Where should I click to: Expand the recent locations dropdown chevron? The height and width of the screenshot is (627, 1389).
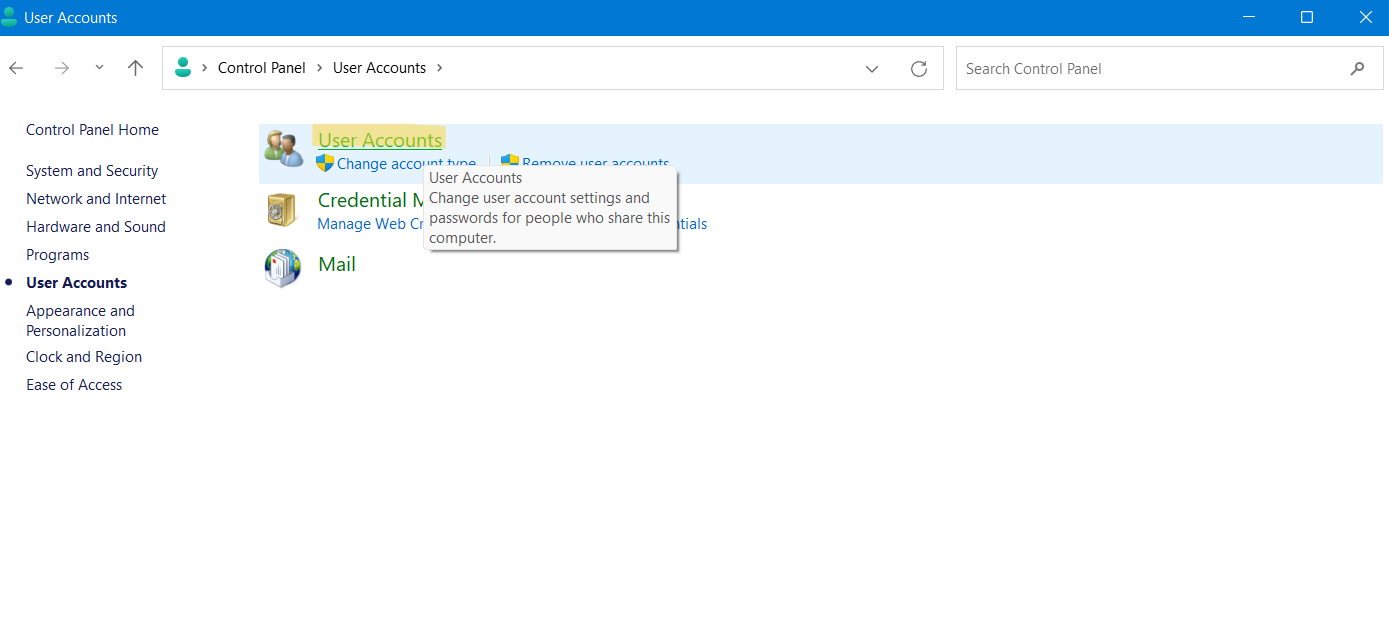coord(99,68)
